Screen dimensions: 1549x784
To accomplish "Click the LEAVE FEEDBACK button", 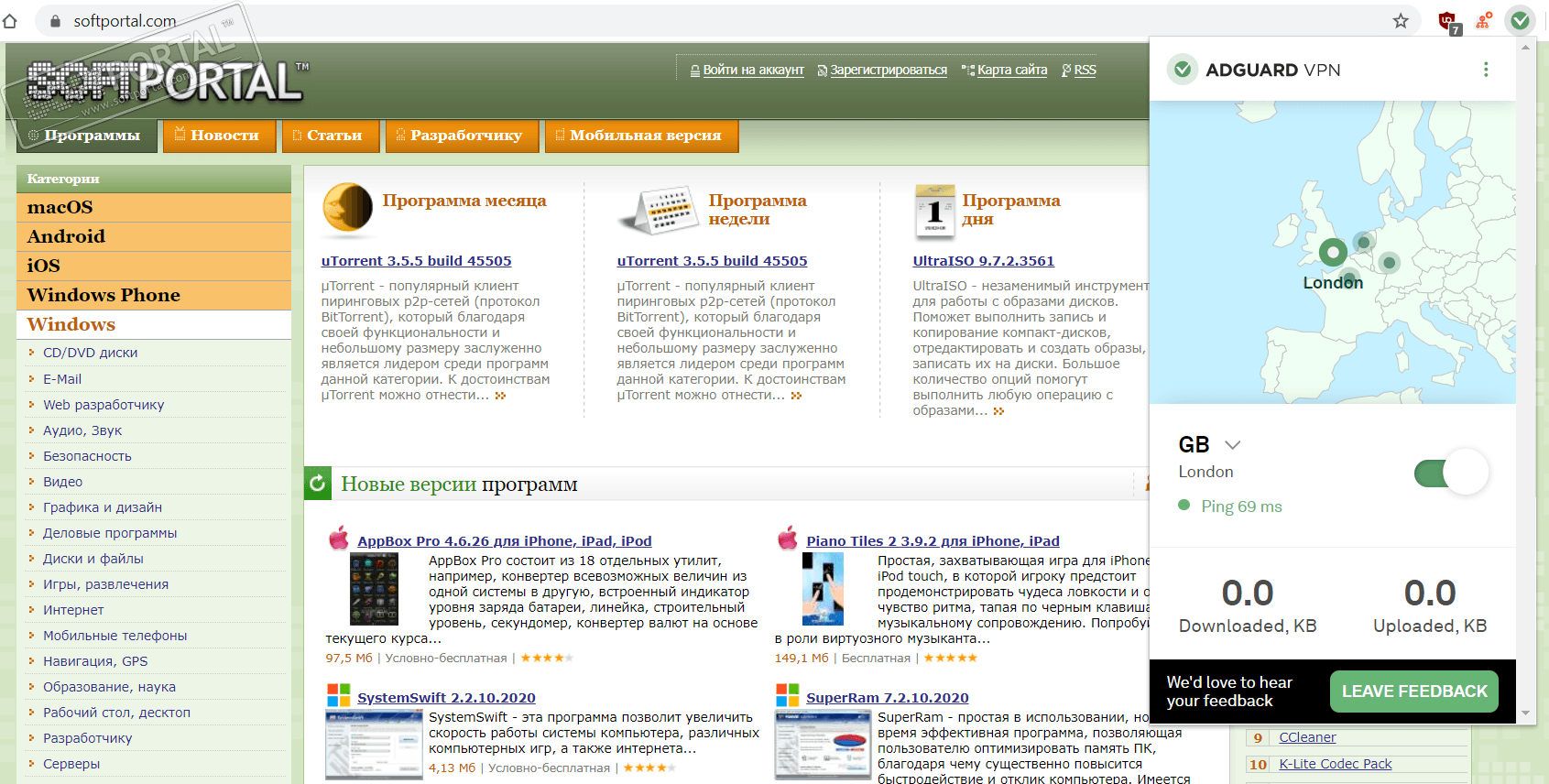I will 1414,691.
